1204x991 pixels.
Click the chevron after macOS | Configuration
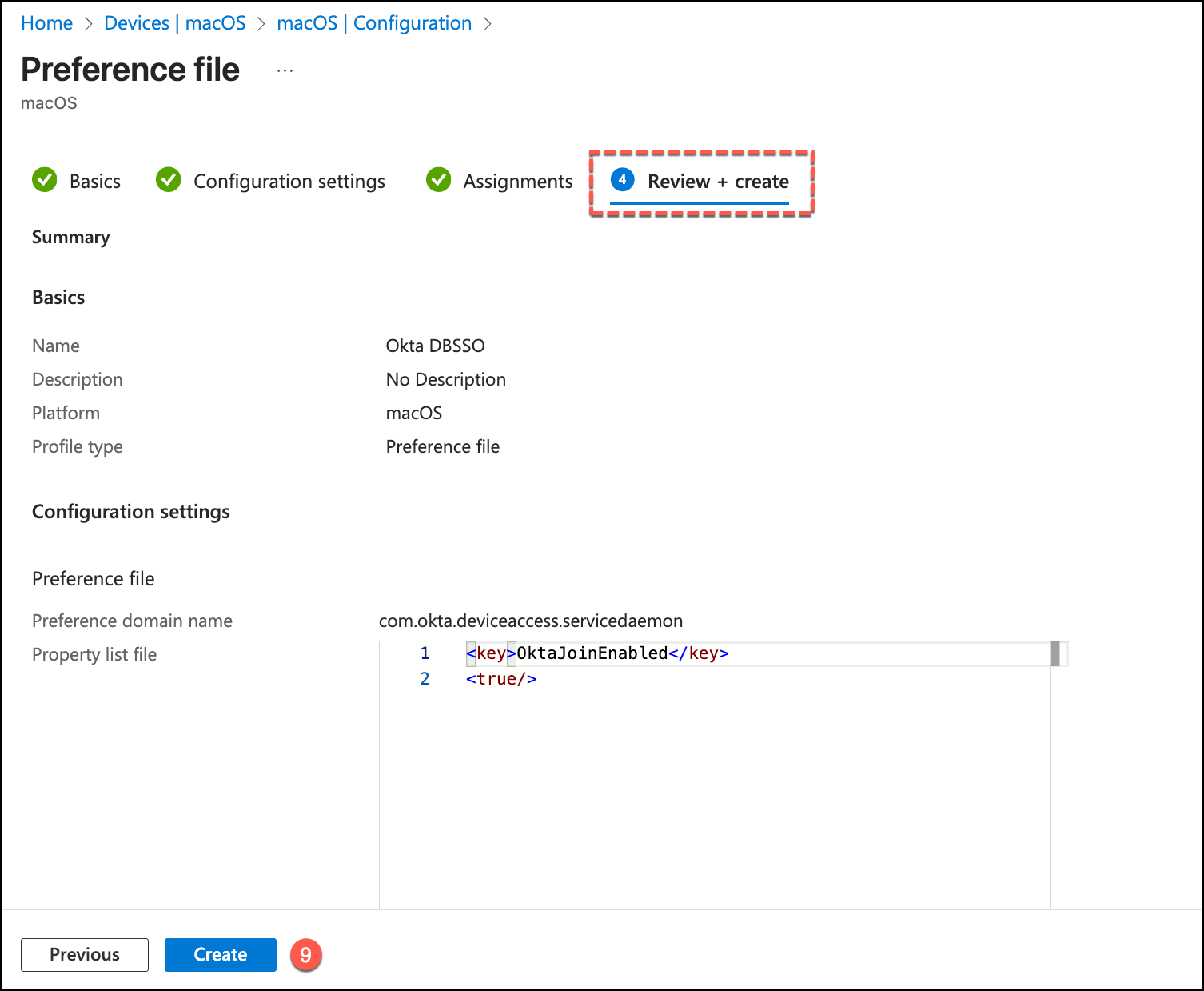(x=488, y=24)
